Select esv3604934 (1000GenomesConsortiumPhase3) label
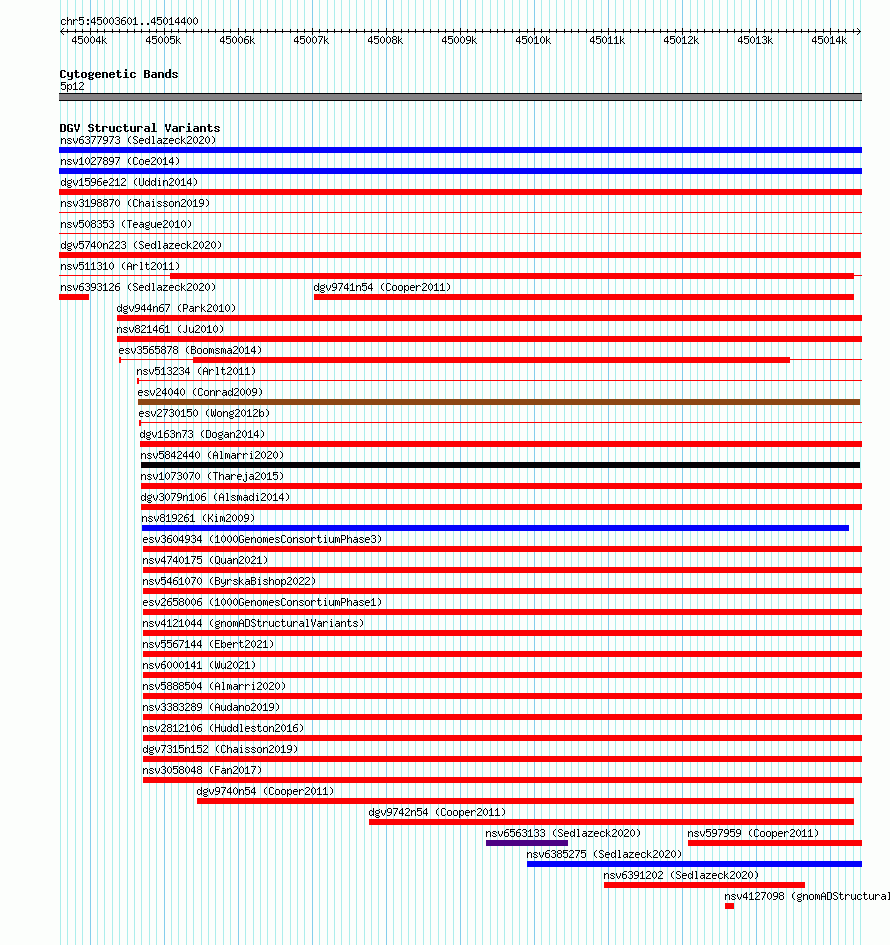This screenshot has width=890, height=945. pos(262,540)
